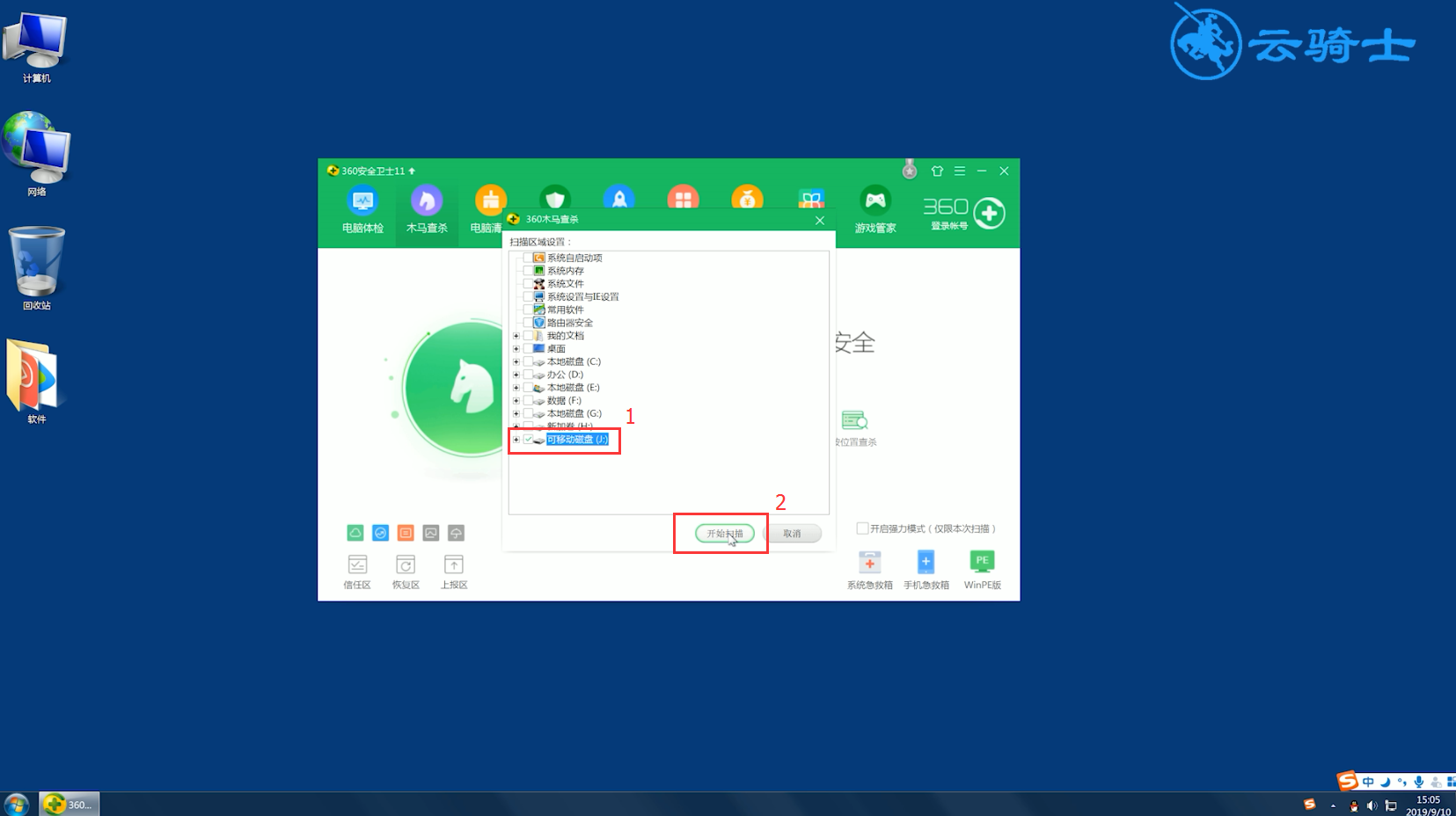Select the 软件 folder on desktop
This screenshot has width=1456, height=816.
(x=36, y=382)
